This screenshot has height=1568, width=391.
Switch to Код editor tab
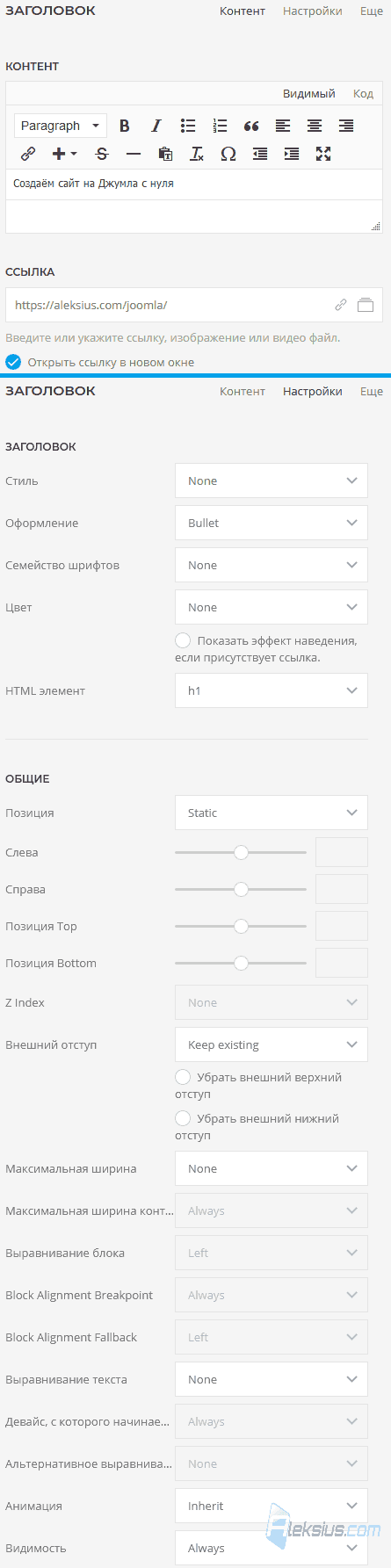[363, 93]
